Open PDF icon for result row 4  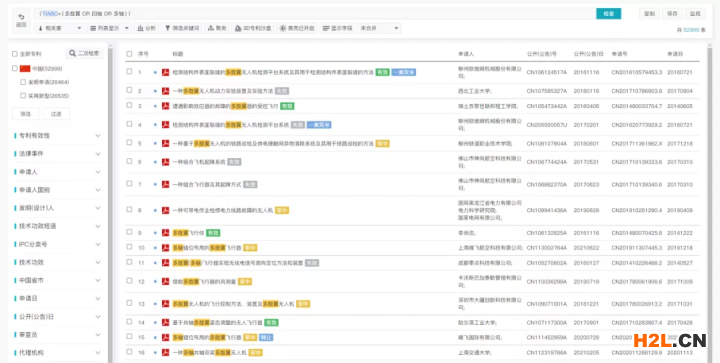pyautogui.click(x=166, y=125)
